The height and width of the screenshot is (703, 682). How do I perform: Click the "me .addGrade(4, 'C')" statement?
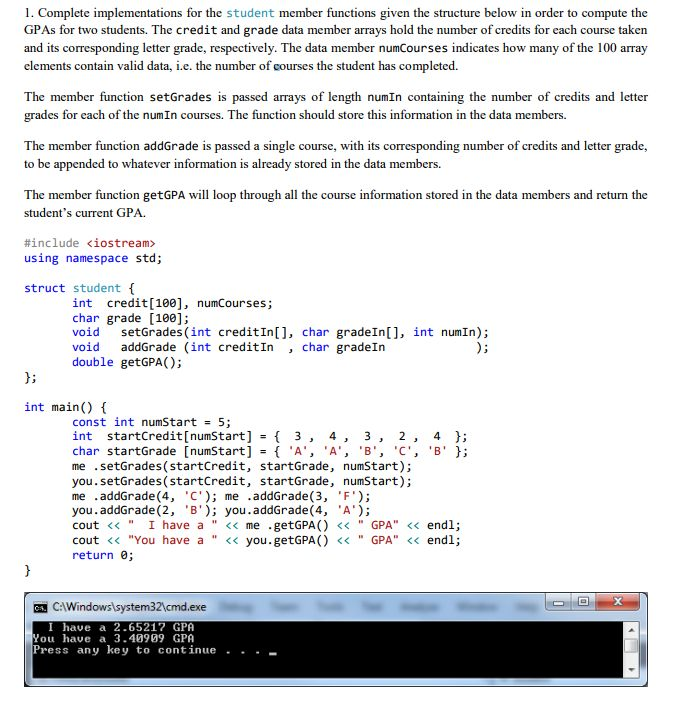click(145, 496)
